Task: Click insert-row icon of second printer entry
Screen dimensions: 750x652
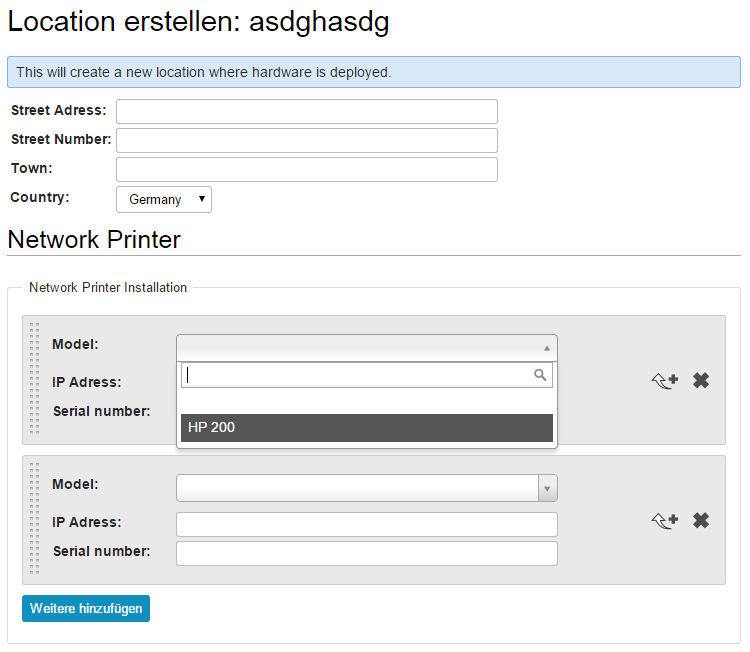Action: tap(665, 520)
